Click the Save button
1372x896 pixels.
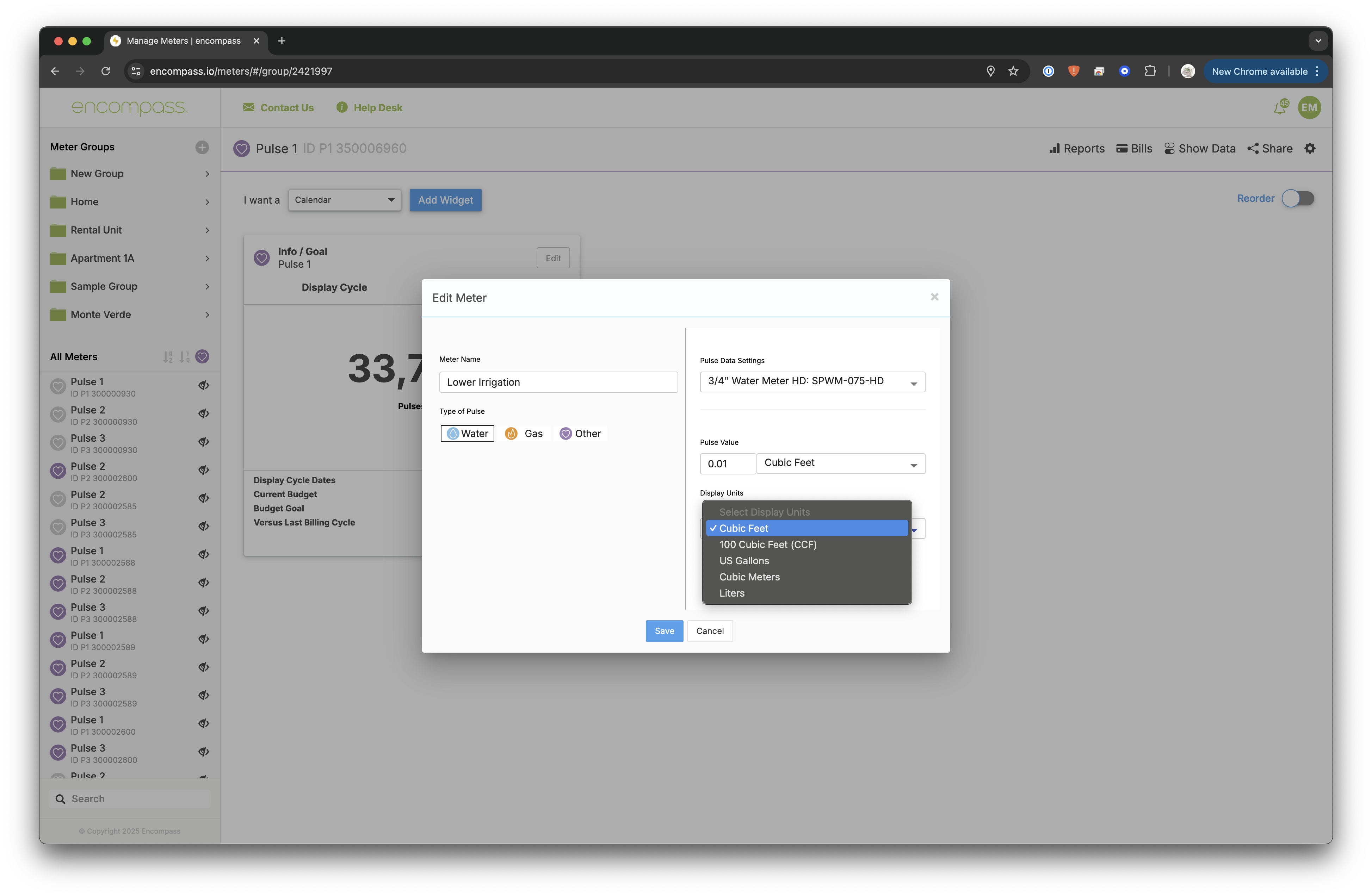coord(664,631)
